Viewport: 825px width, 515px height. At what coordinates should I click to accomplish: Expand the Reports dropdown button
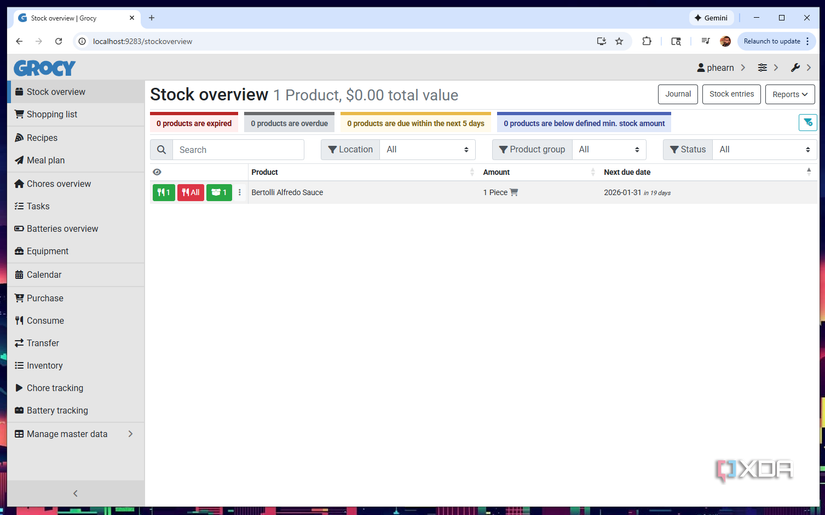coord(790,94)
